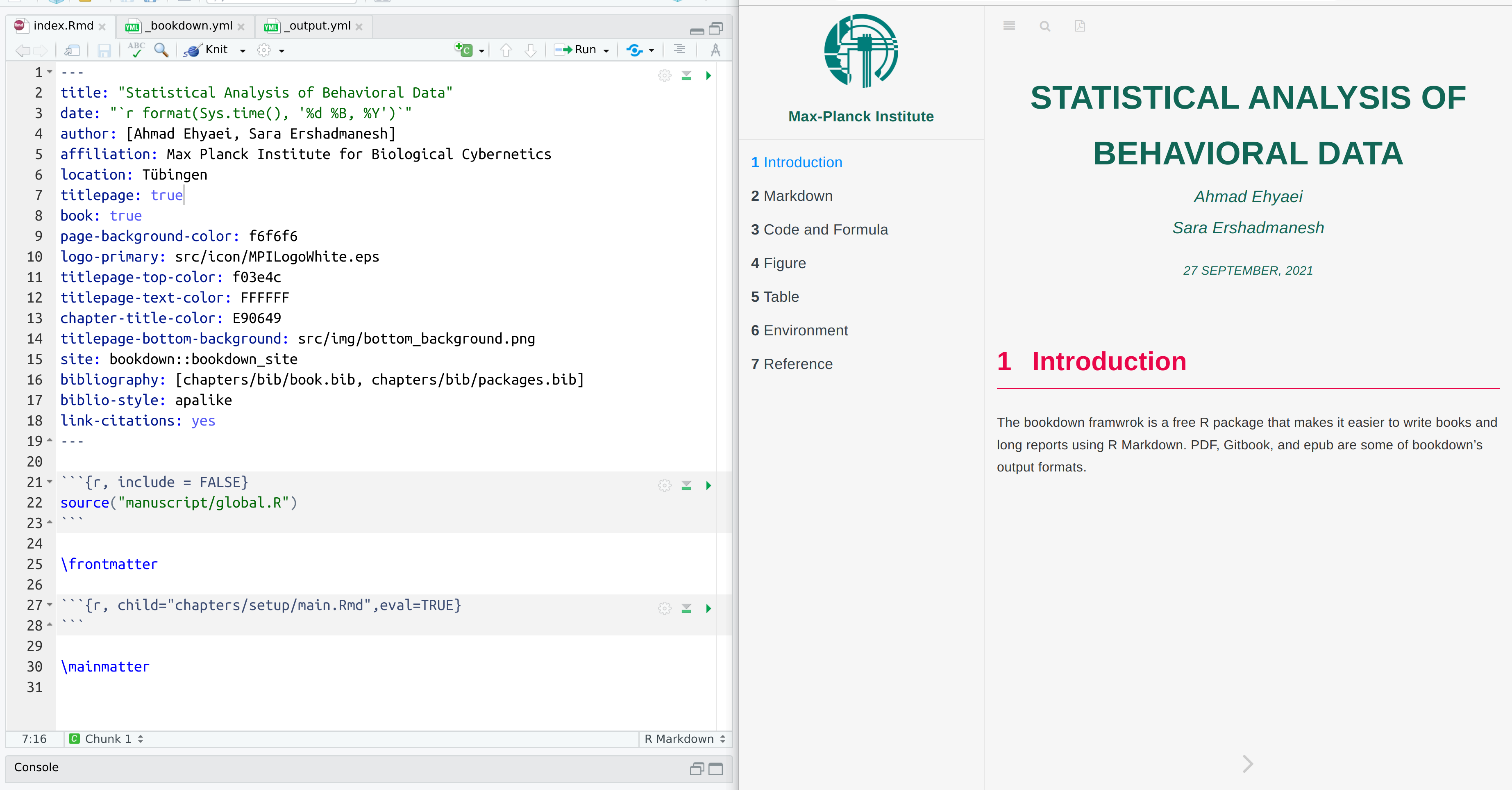Run the current line or selection

[575, 50]
